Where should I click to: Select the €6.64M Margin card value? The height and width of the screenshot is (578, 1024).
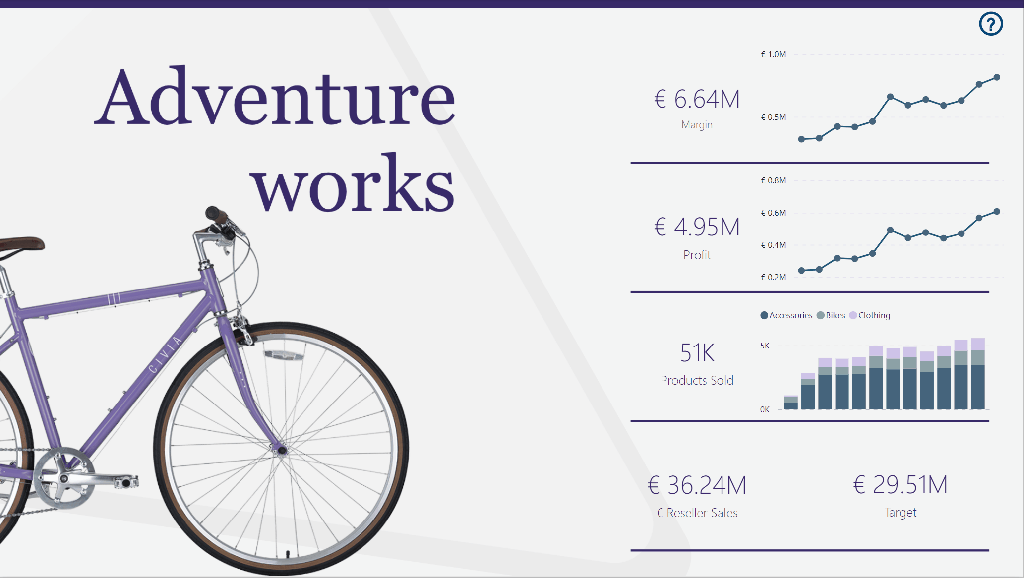(x=697, y=99)
